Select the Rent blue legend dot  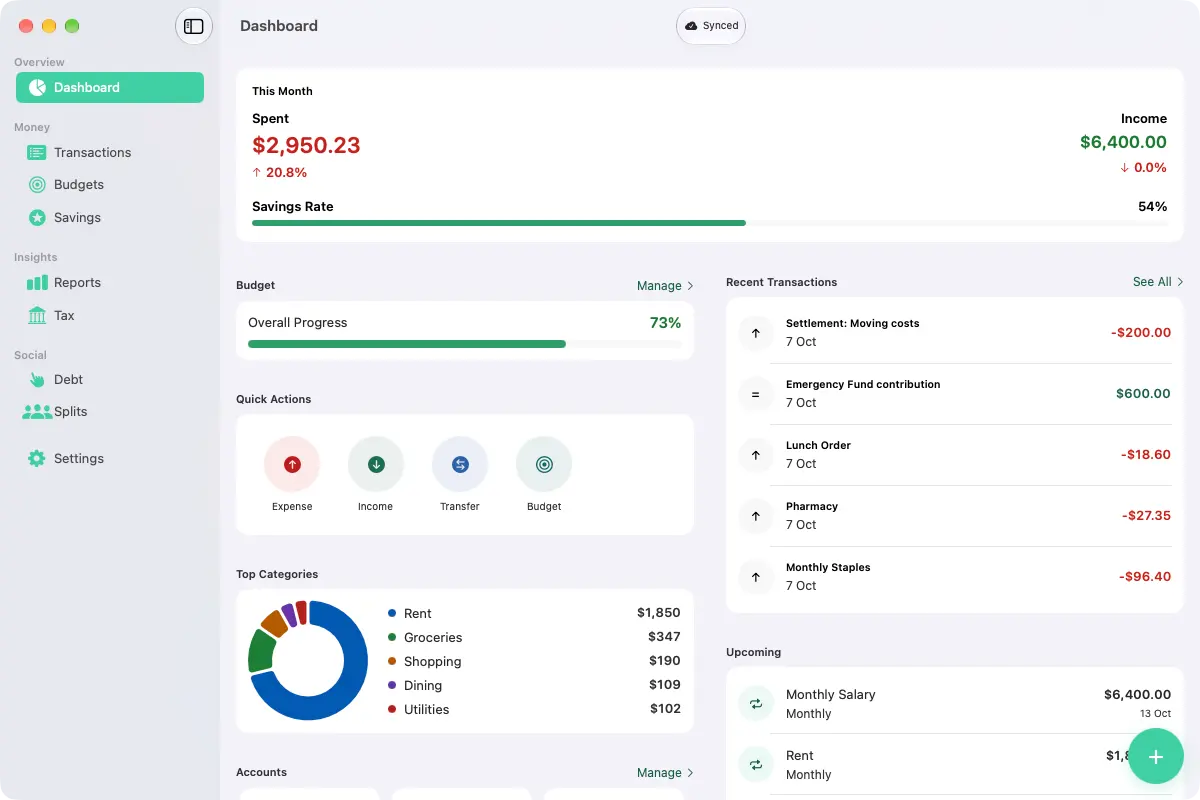pos(392,613)
